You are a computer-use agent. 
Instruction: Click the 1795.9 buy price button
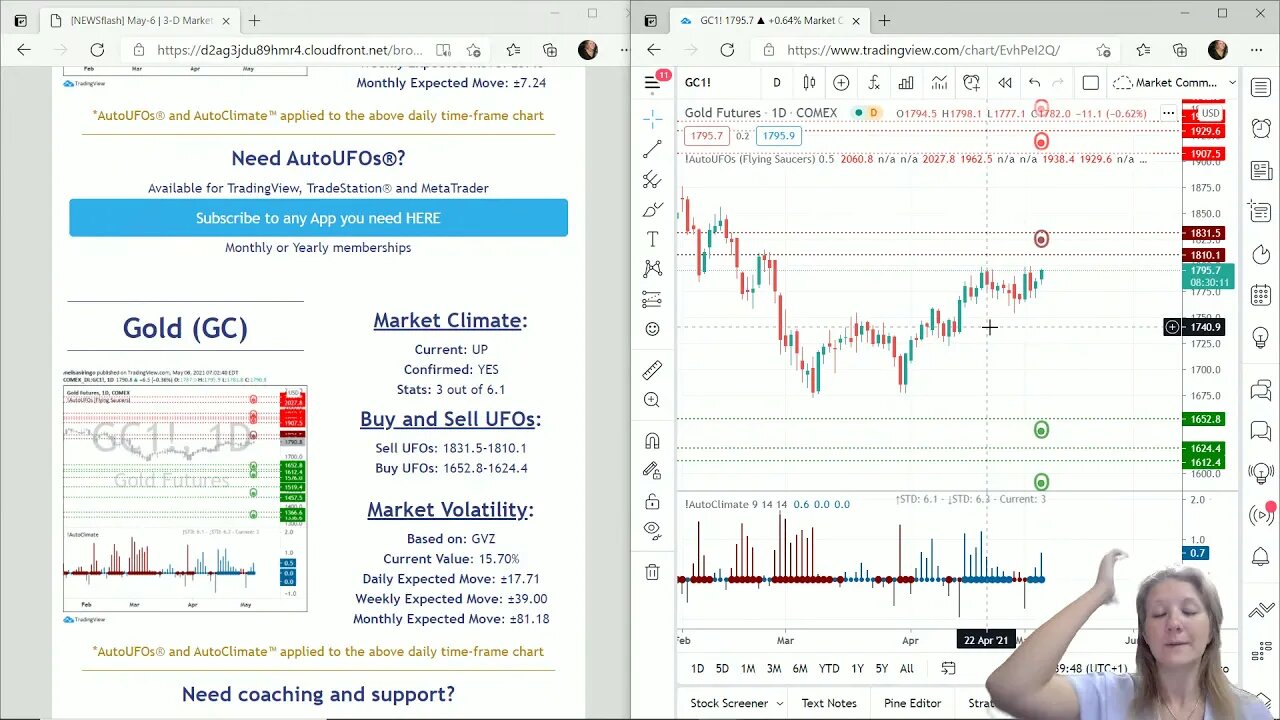click(x=777, y=136)
